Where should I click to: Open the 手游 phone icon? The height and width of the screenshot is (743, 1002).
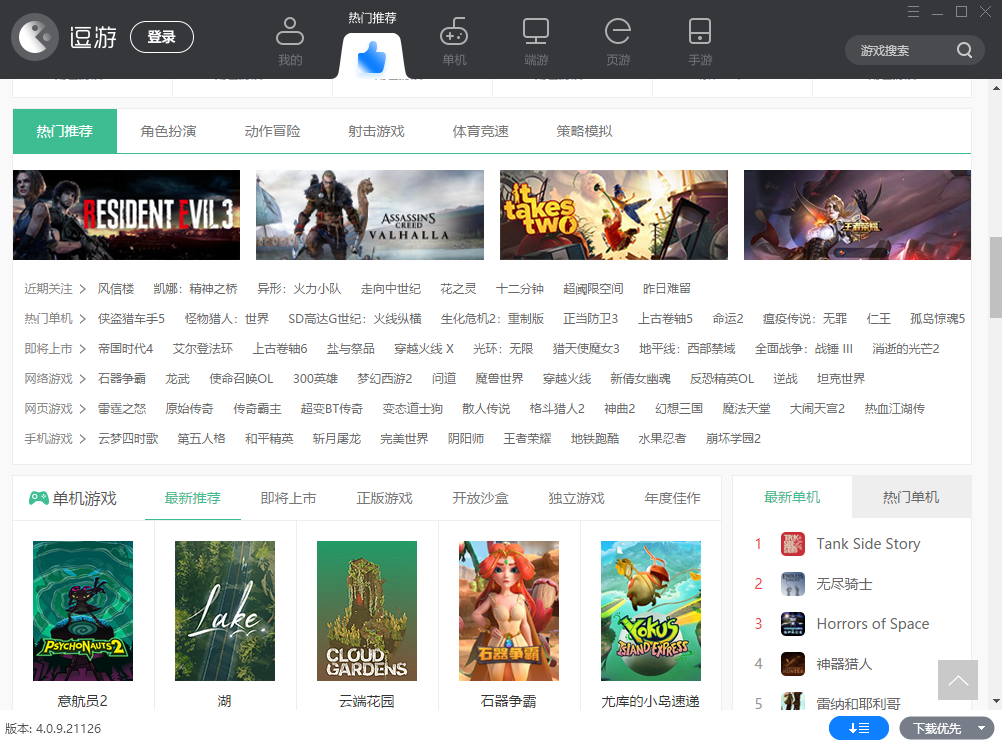coord(700,31)
